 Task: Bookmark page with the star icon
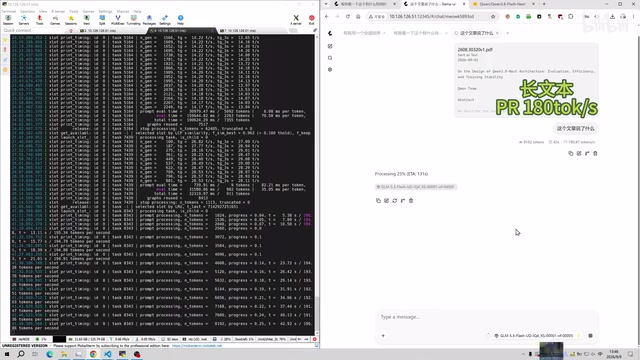click(493, 16)
